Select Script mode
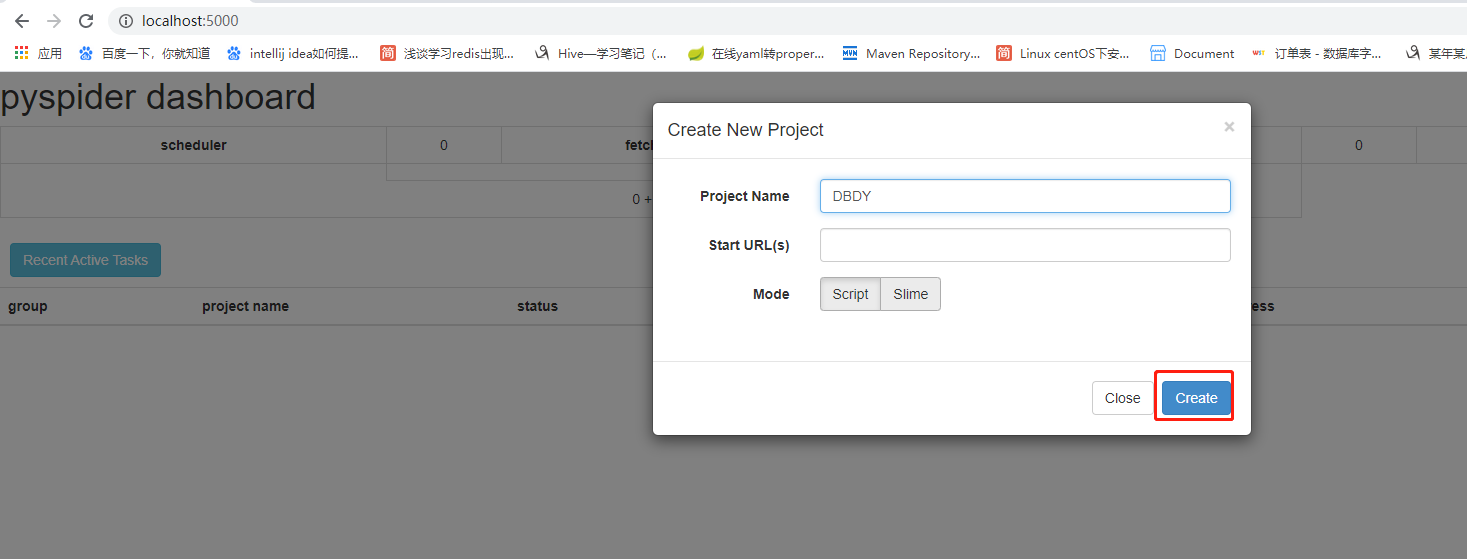 click(850, 294)
